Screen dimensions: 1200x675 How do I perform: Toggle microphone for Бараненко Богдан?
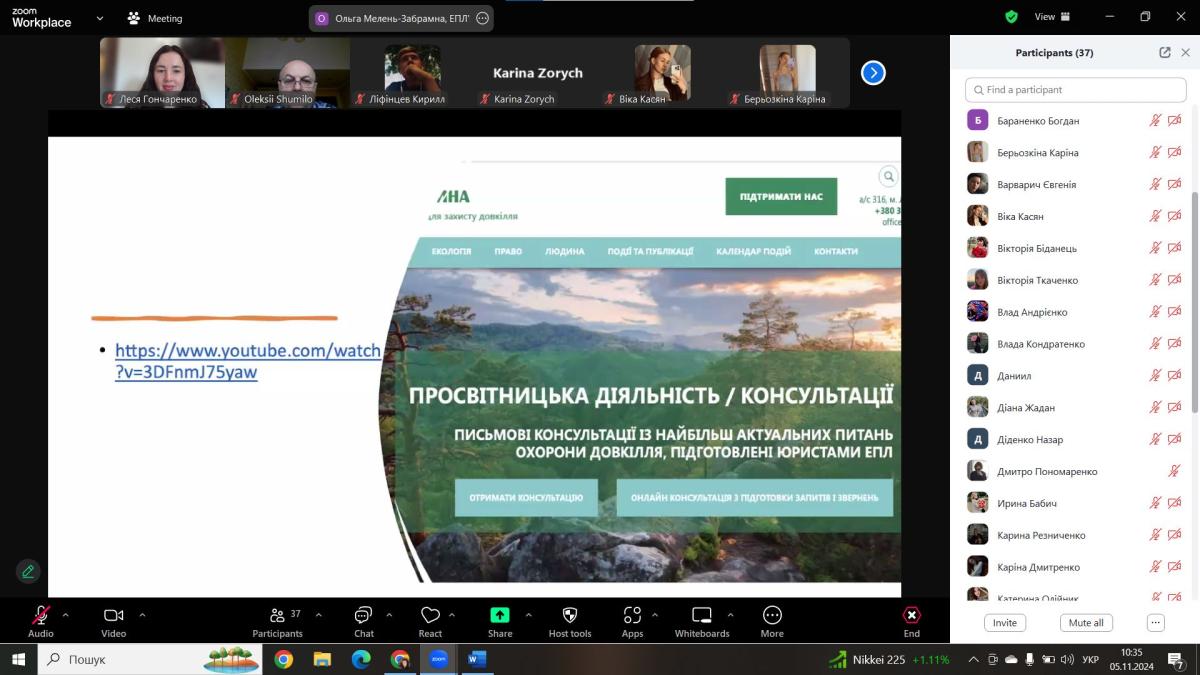1155,121
